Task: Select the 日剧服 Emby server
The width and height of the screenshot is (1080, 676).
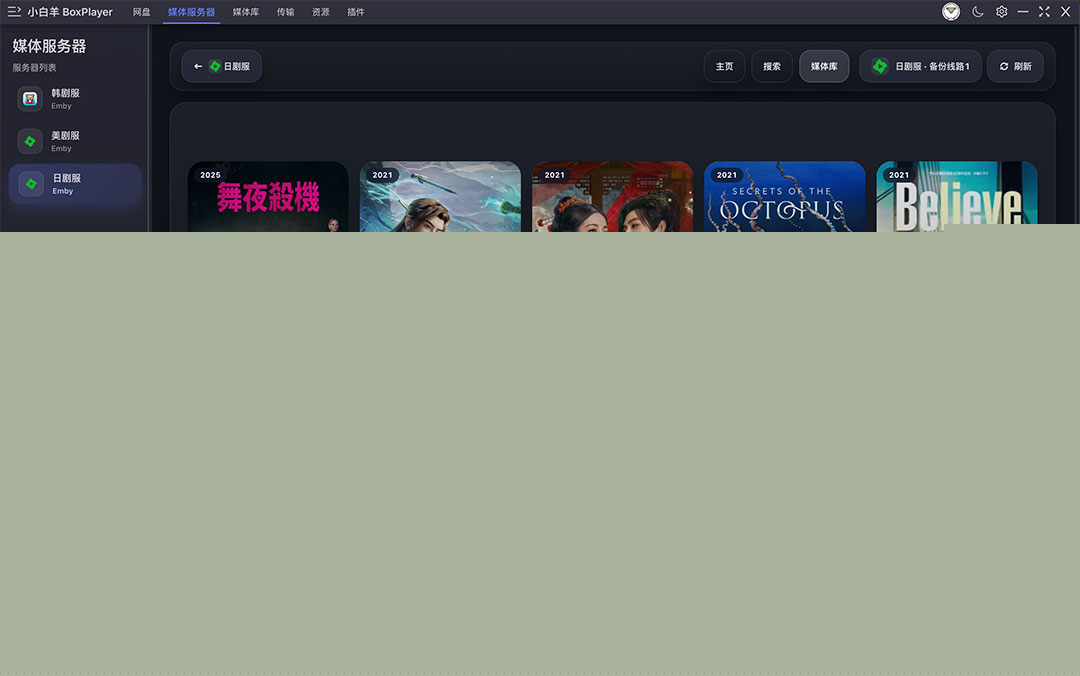Action: [x=75, y=184]
